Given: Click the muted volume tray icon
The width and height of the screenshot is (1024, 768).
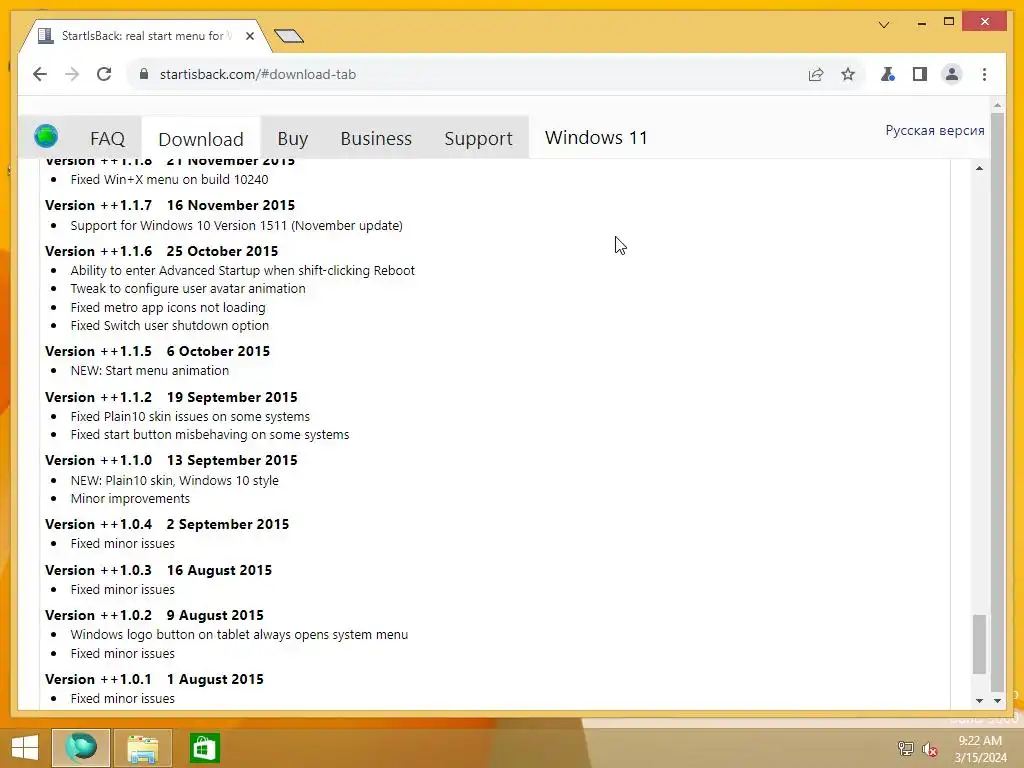Looking at the screenshot, I should tap(930, 748).
